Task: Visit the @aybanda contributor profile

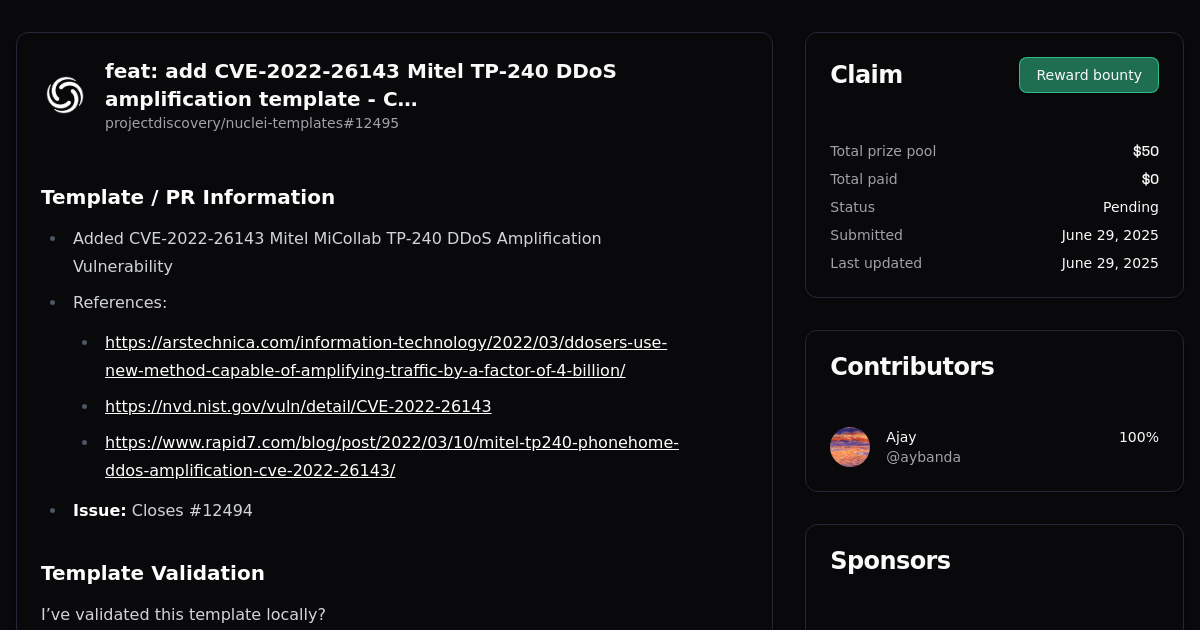Action: click(923, 457)
